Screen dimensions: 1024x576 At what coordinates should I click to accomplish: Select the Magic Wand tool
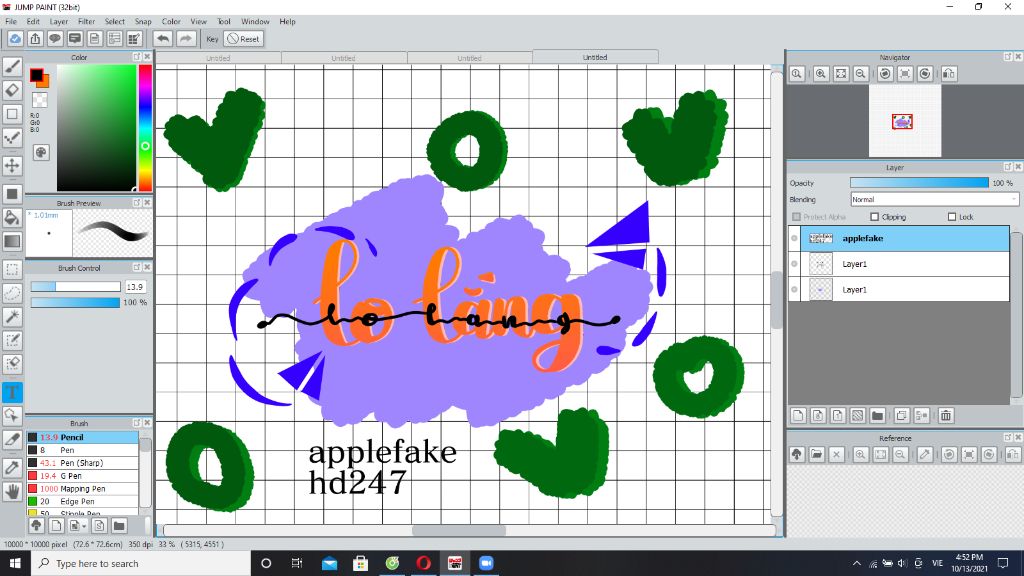[x=12, y=317]
